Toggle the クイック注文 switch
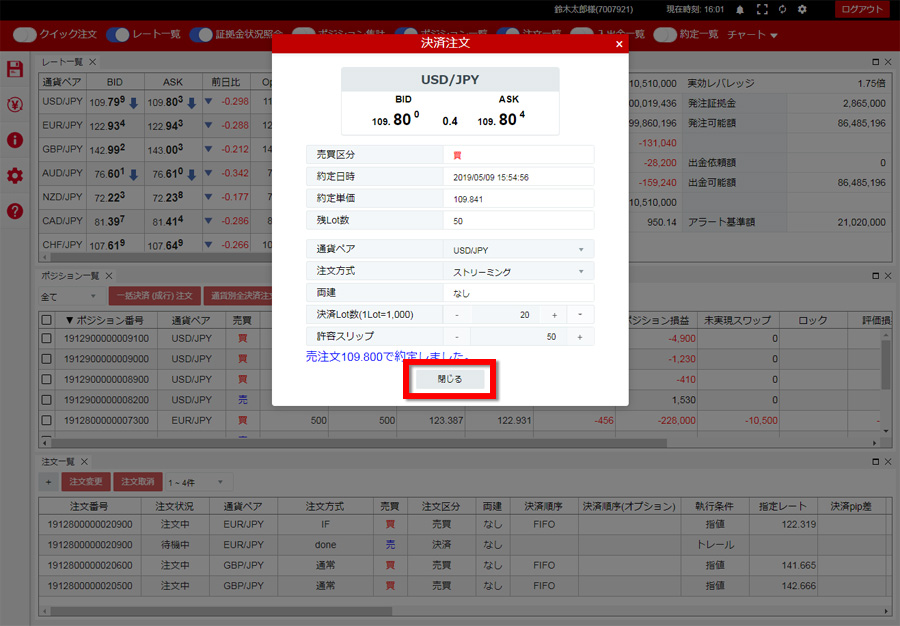 tap(24, 34)
